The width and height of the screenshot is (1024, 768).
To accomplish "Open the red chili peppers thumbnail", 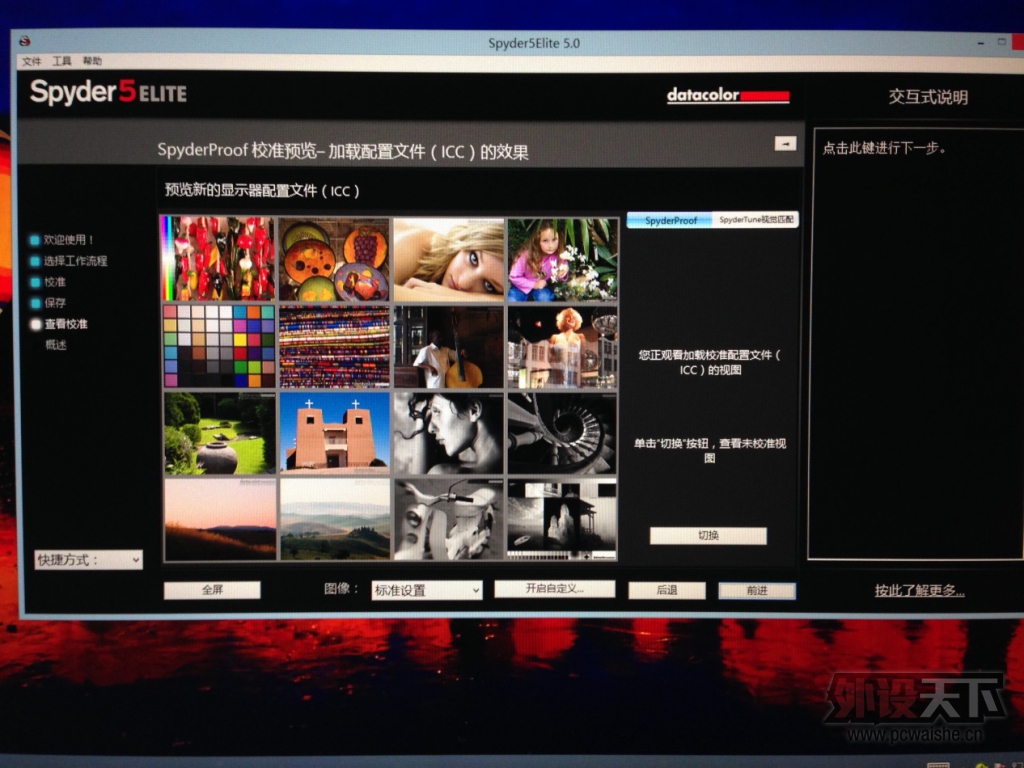I will [x=218, y=259].
